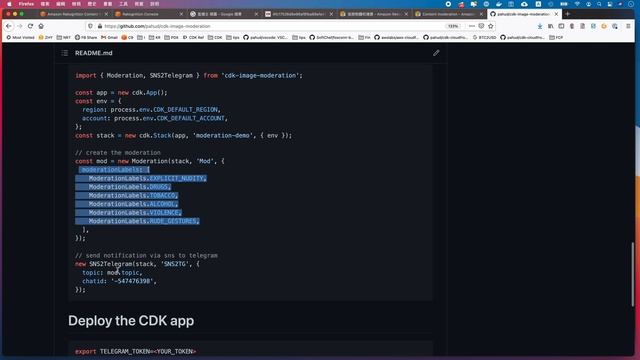Screen dimensions: 640x360
Task: Click ModerationLabels.RUDE_GESTURES code line
Action: click(x=144, y=221)
